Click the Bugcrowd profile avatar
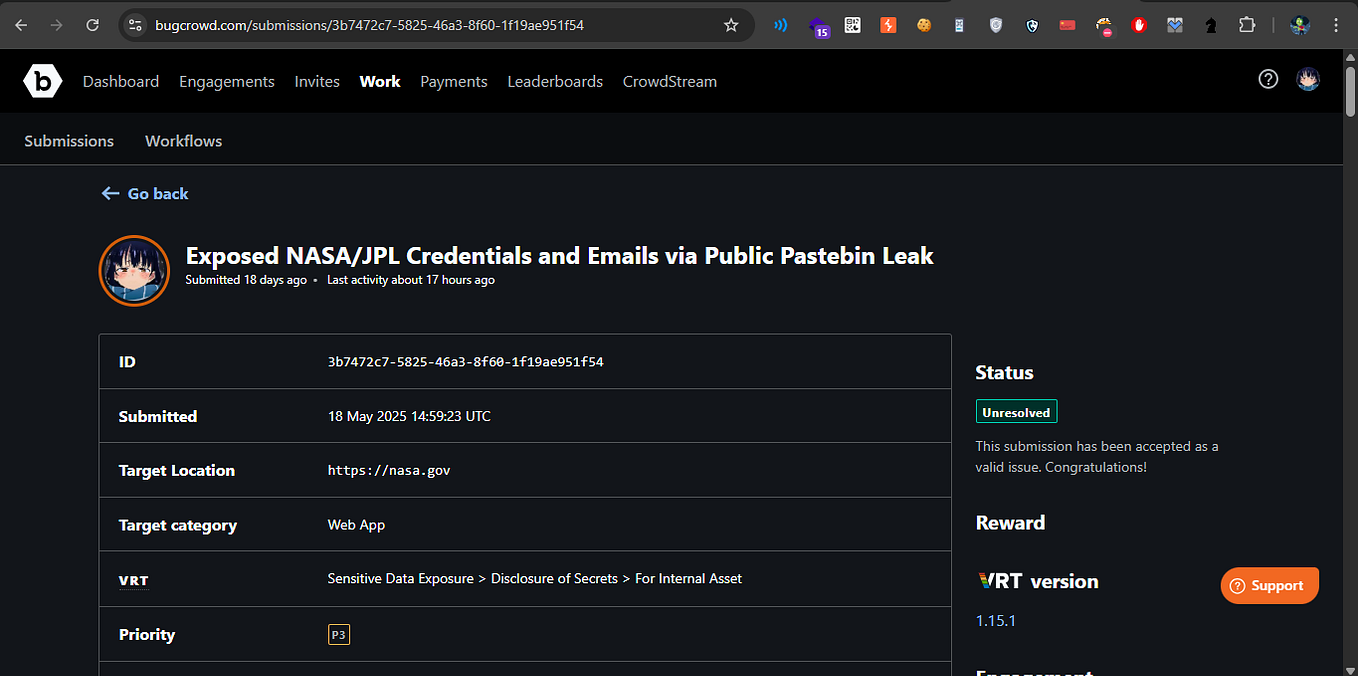The height and width of the screenshot is (676, 1358). click(x=1308, y=79)
